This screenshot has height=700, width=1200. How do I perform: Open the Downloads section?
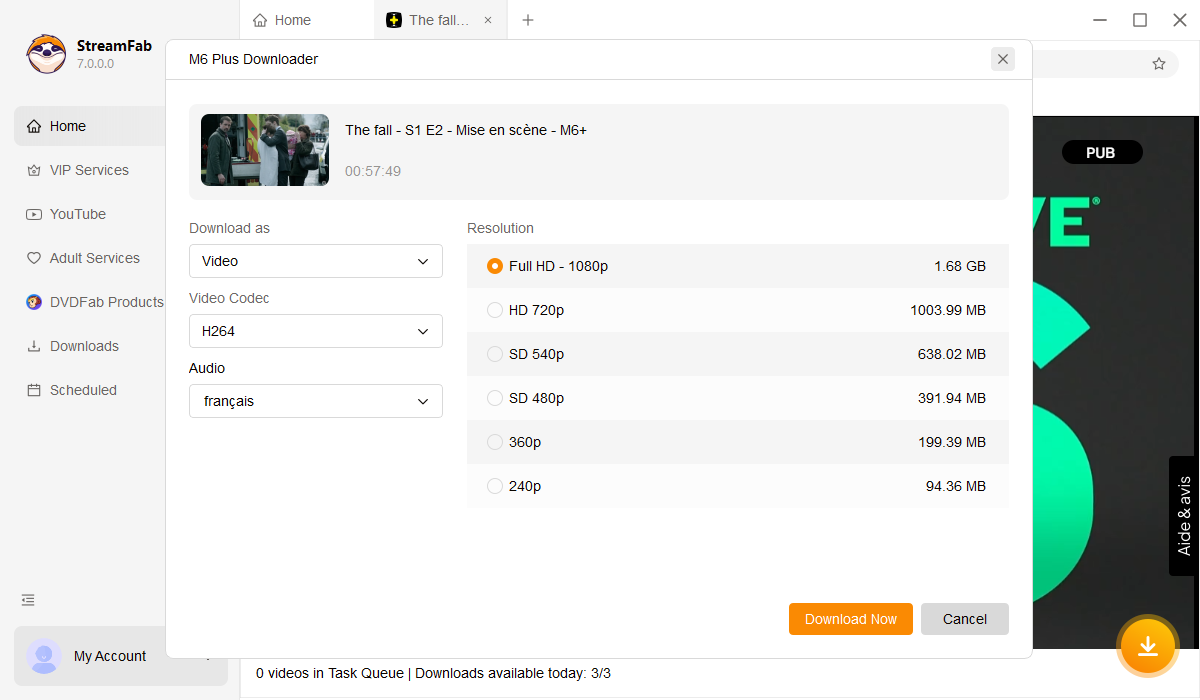coord(84,346)
